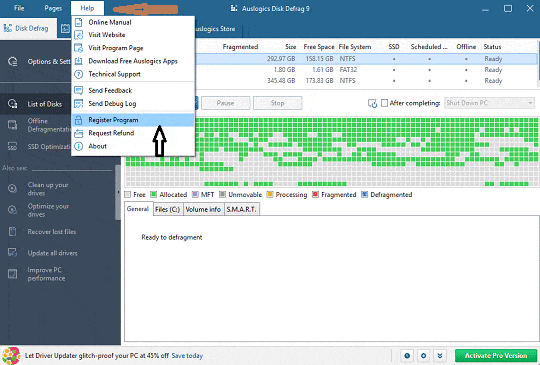The width and height of the screenshot is (540, 365).
Task: Open the SSD Optimization sidebar icon
Action: coord(12,146)
